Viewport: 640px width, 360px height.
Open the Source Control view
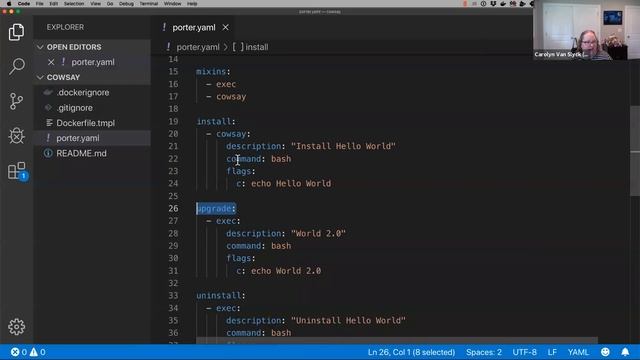(16, 101)
